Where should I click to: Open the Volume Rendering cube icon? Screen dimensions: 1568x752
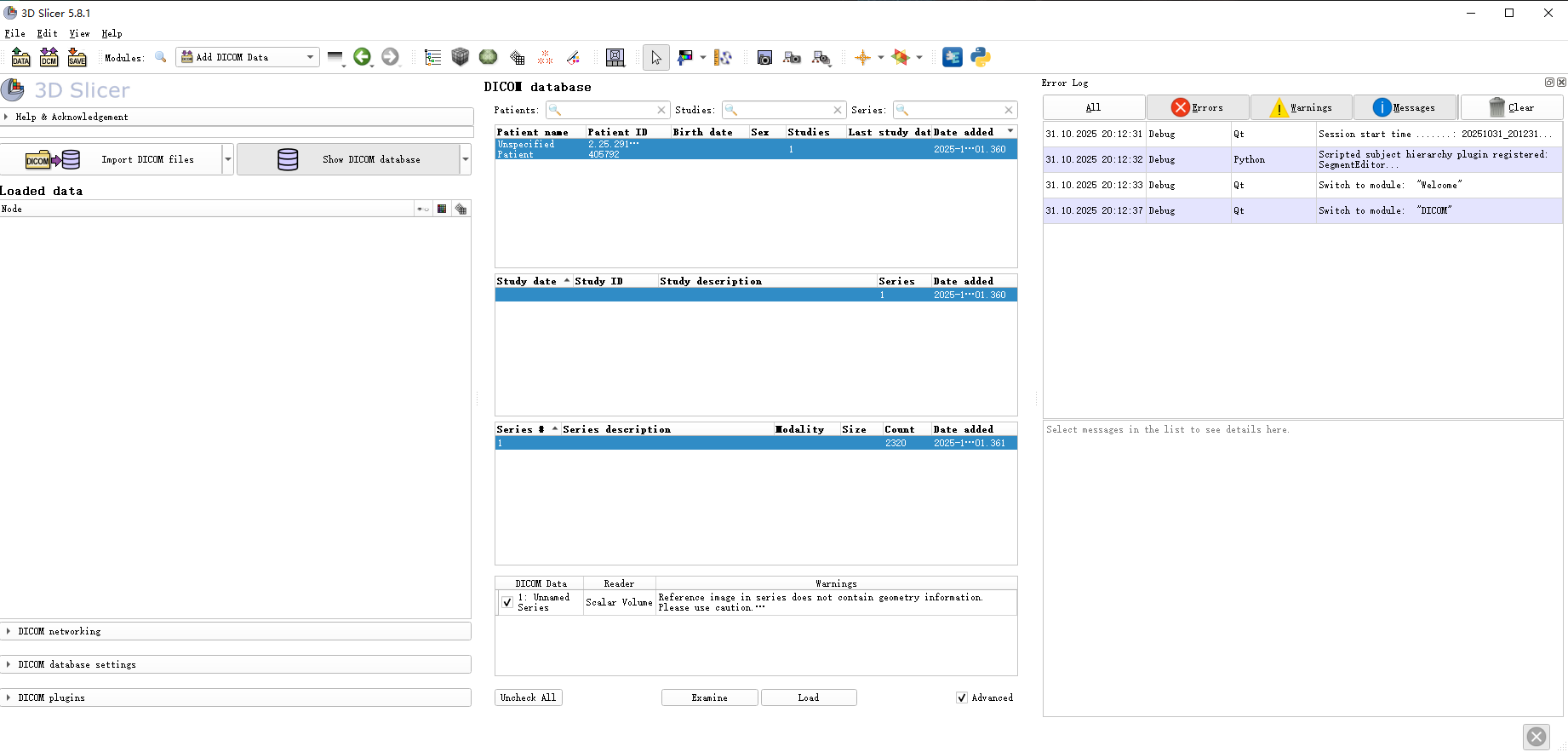[461, 57]
